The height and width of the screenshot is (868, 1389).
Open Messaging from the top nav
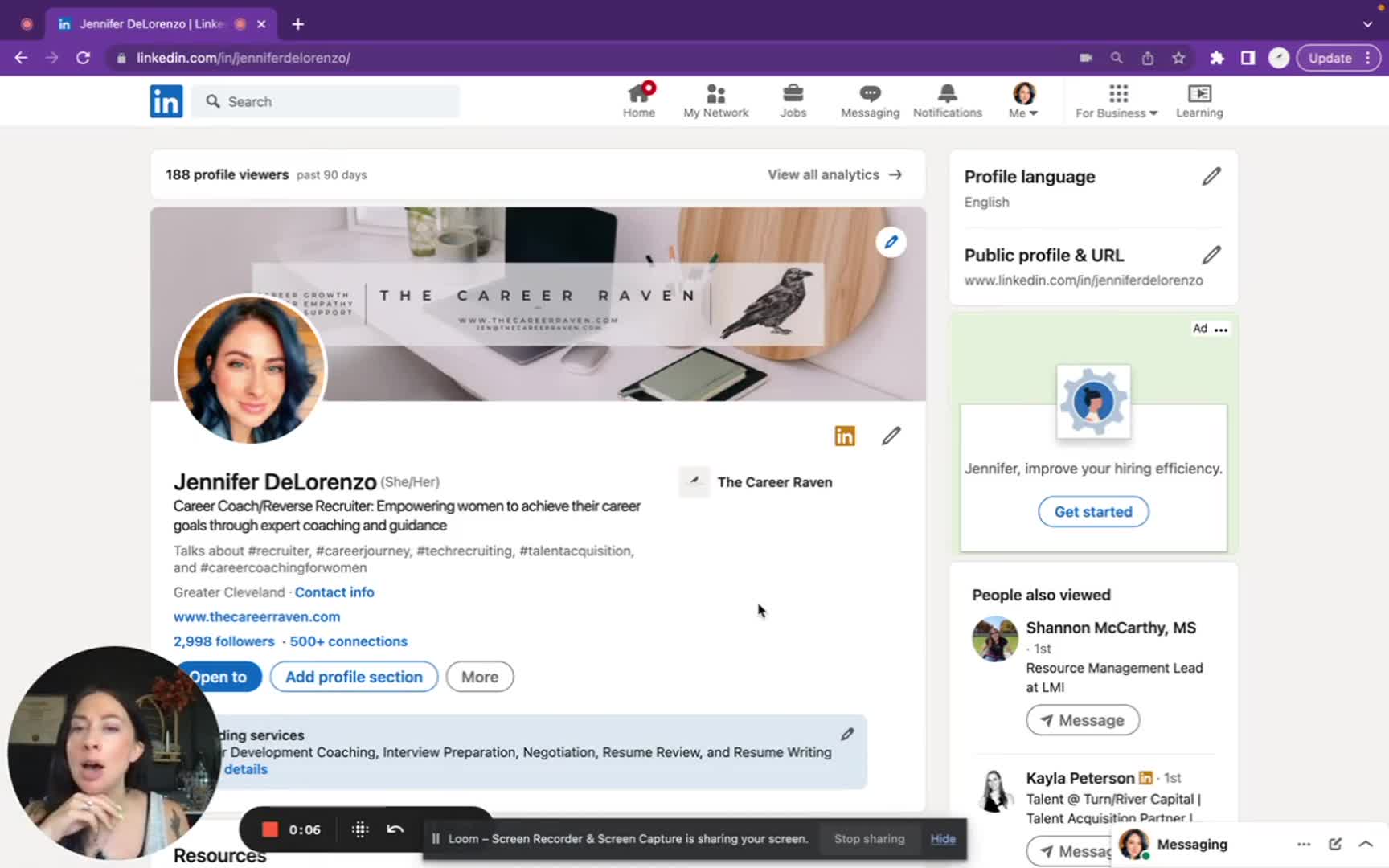[870, 101]
